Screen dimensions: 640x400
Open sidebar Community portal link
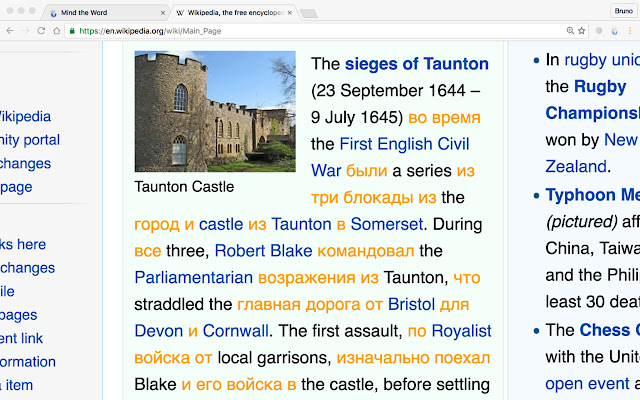(30, 140)
